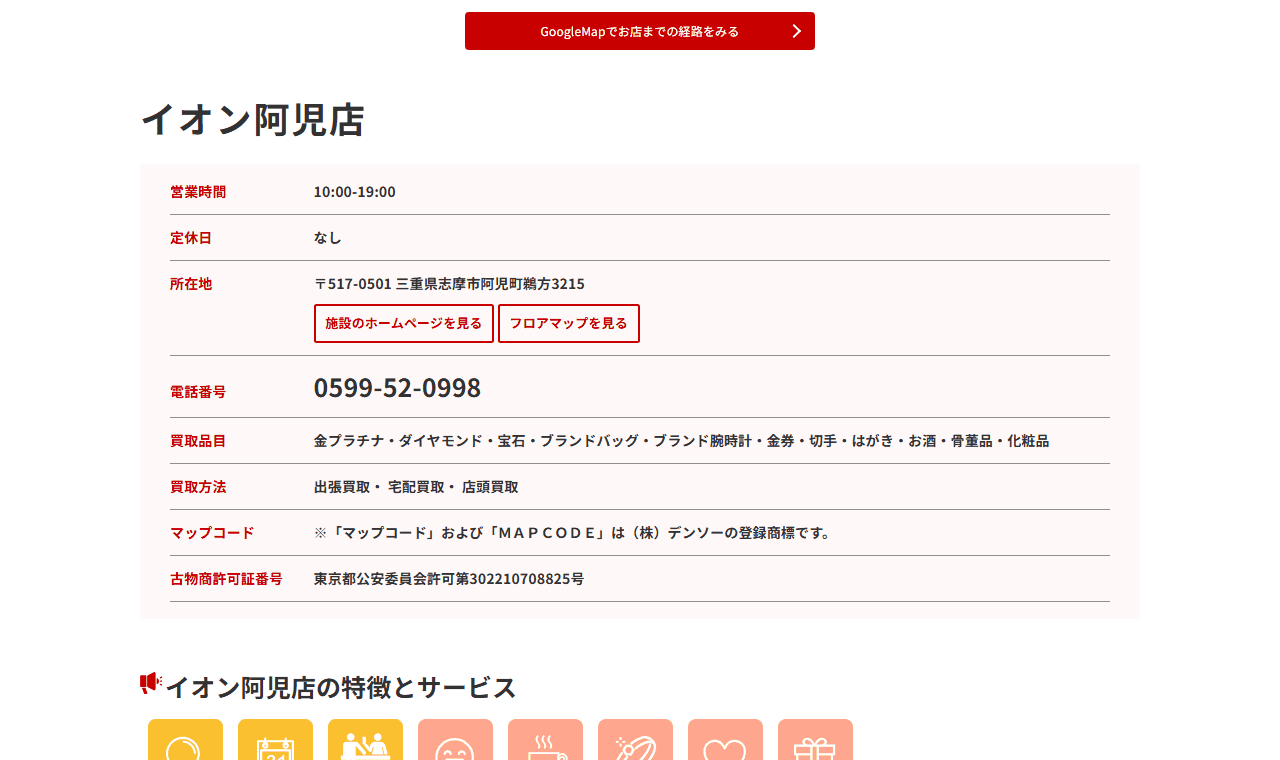The width and height of the screenshot is (1280, 760).
Task: Click the マップコード trademark notice text
Action: click(574, 533)
